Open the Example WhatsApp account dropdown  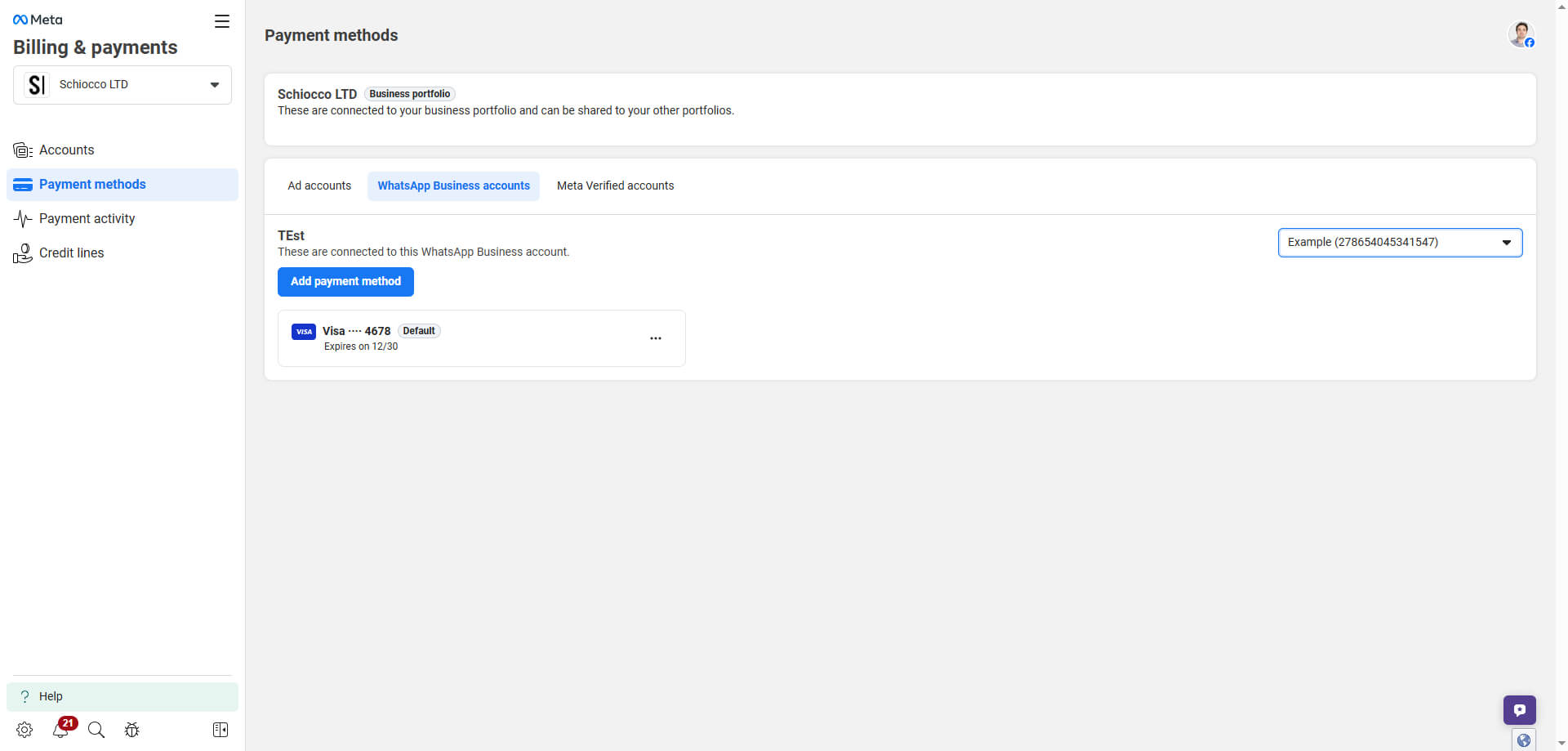(1400, 243)
